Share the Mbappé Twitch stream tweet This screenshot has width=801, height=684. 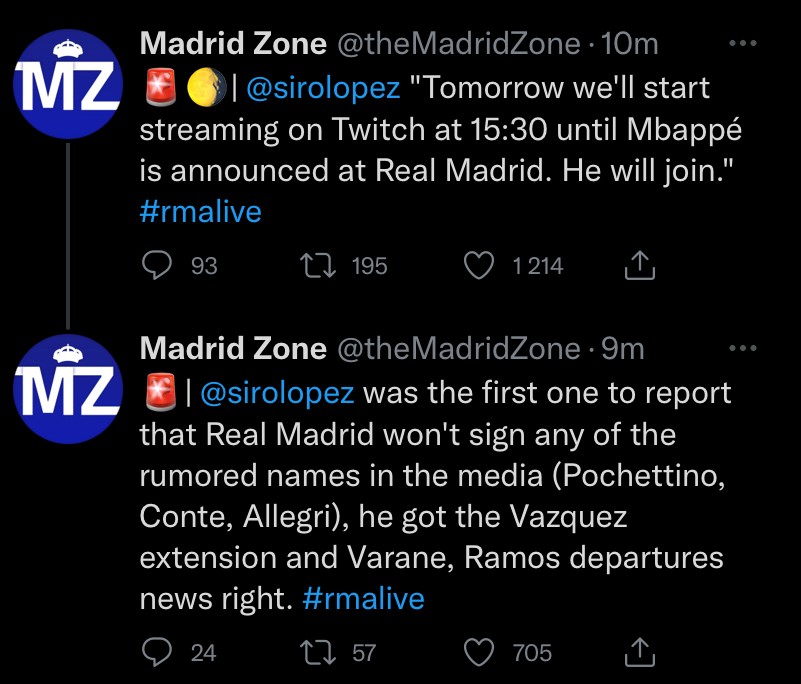pos(639,265)
